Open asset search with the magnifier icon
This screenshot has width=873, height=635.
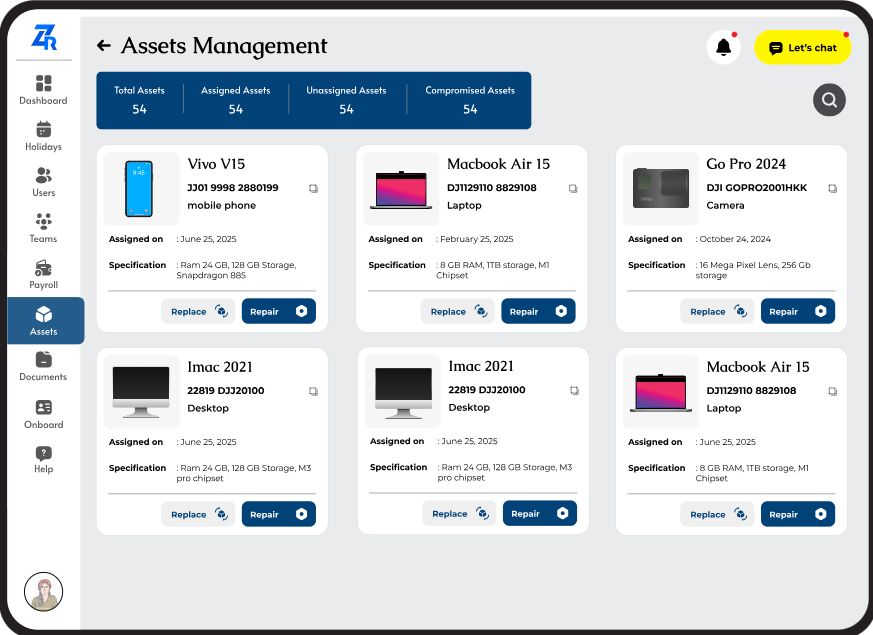pos(829,100)
